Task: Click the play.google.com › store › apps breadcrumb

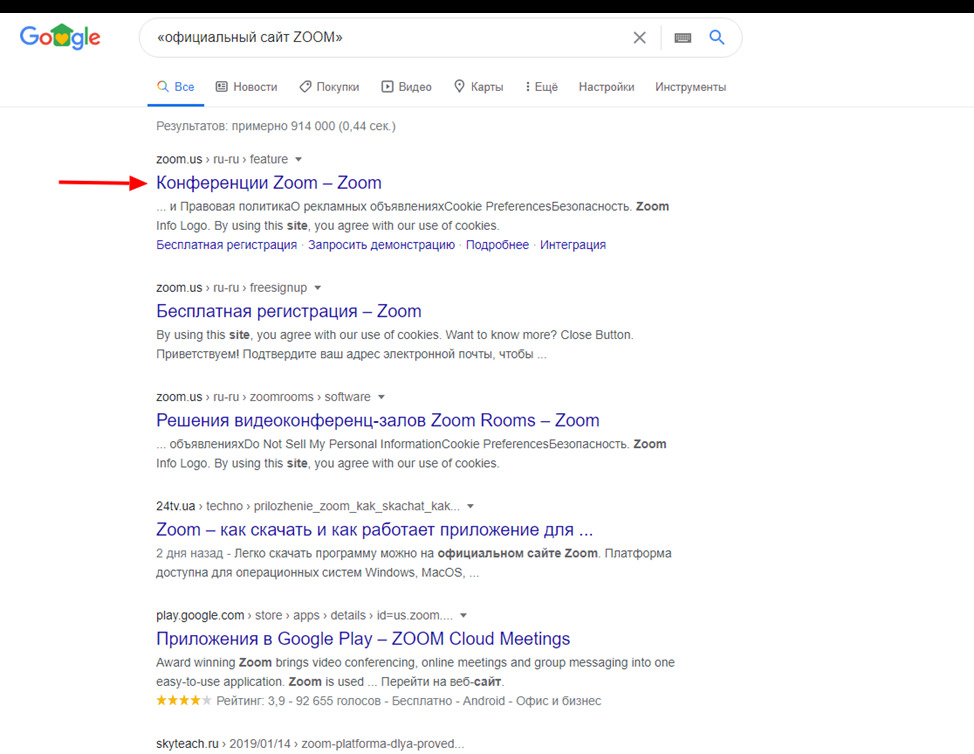Action: click(304, 615)
